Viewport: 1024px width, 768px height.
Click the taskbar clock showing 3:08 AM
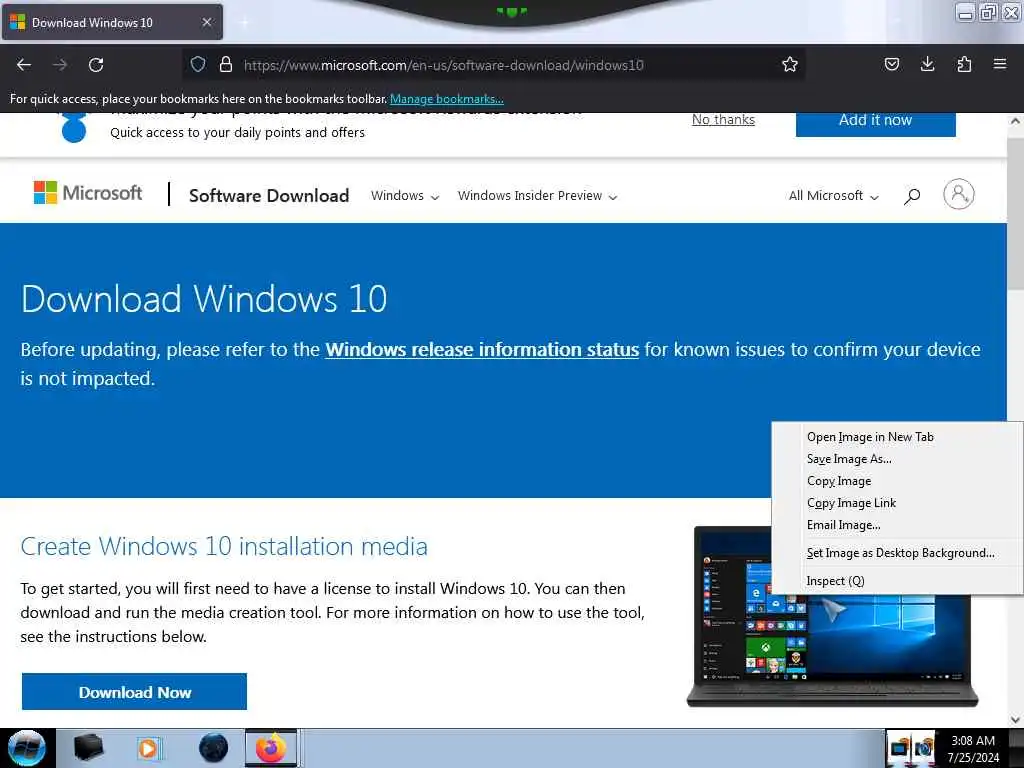tap(973, 749)
